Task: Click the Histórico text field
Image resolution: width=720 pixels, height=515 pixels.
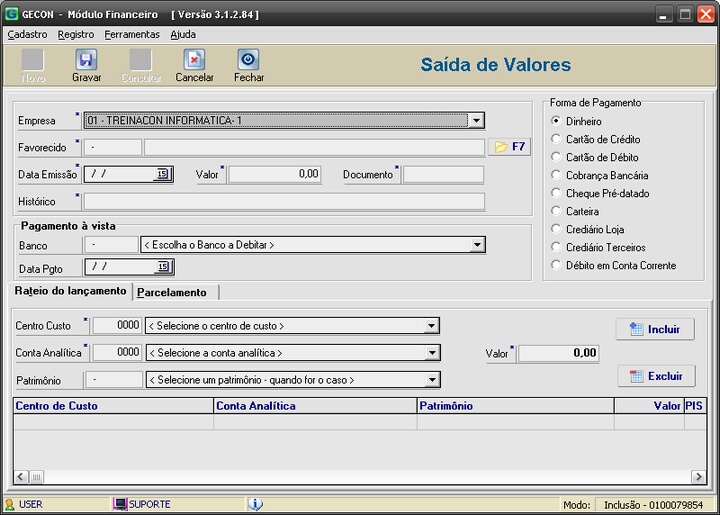Action: tap(284, 202)
